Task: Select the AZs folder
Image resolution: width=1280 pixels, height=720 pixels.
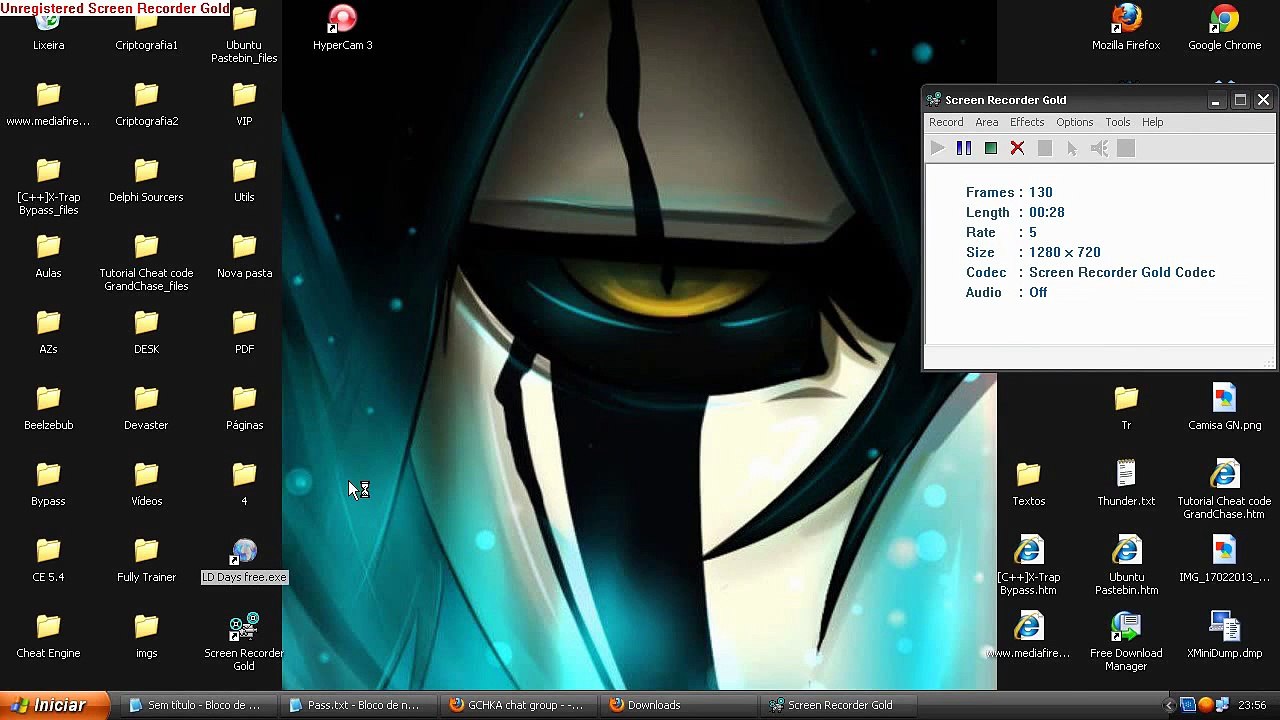Action: click(48, 332)
